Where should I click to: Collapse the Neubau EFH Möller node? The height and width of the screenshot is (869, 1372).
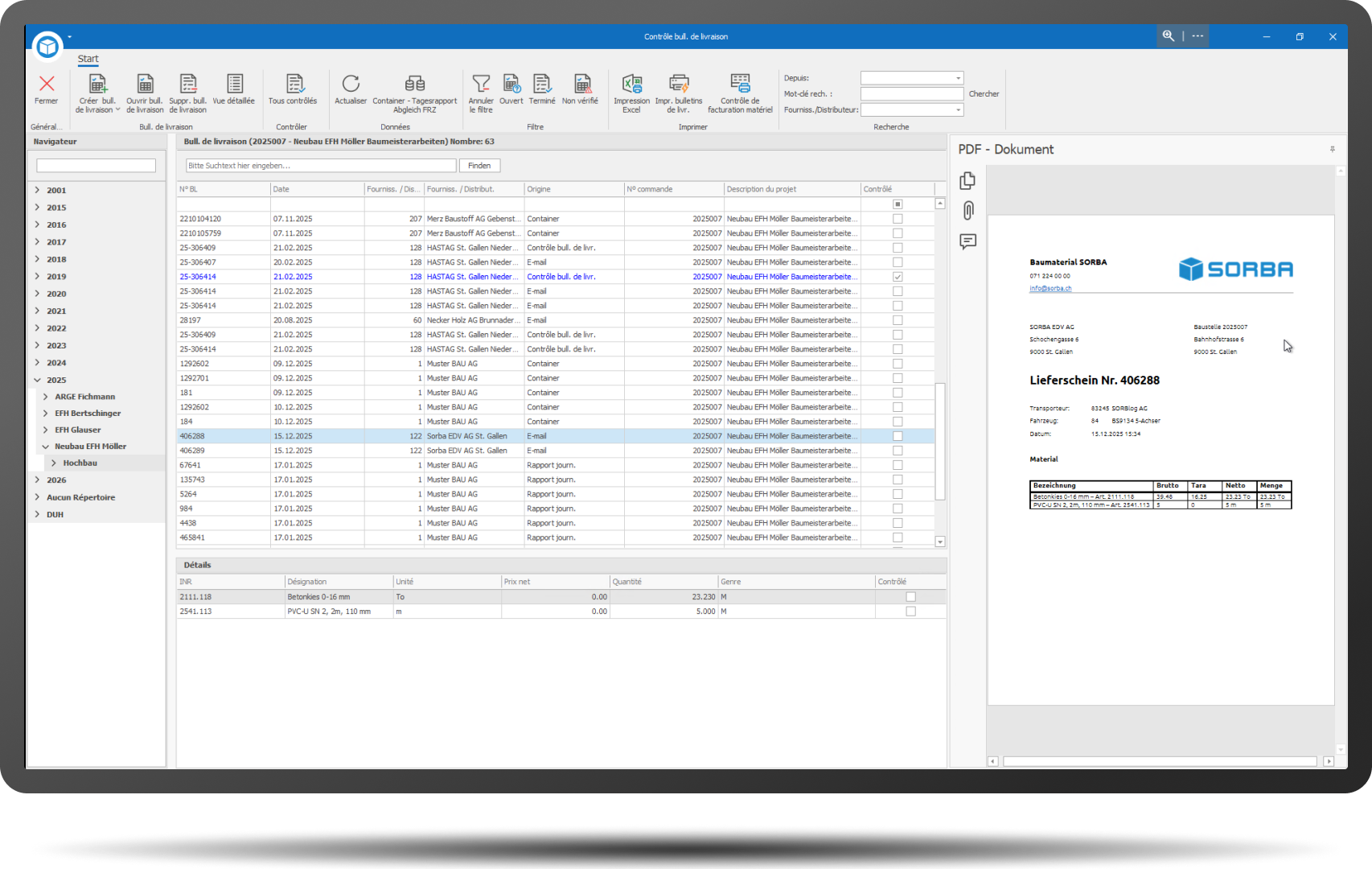[x=46, y=447]
